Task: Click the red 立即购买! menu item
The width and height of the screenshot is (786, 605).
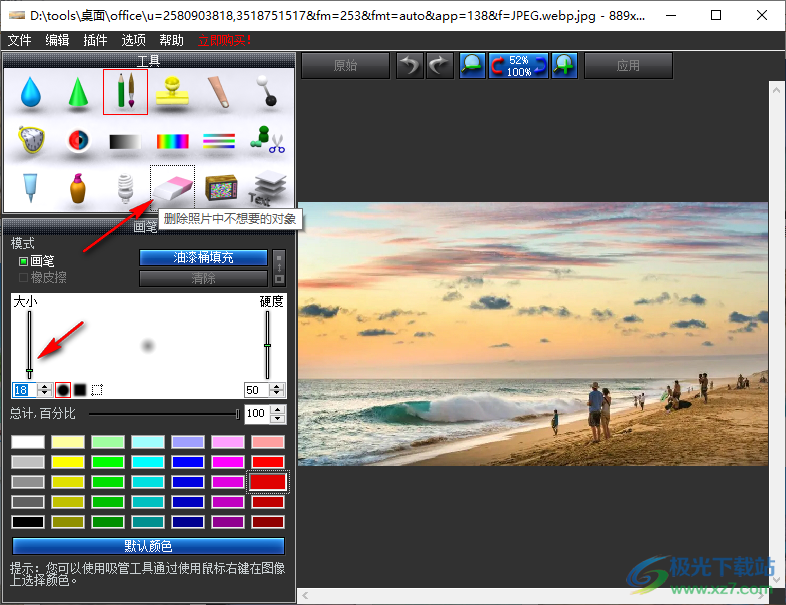Action: pyautogui.click(x=225, y=40)
